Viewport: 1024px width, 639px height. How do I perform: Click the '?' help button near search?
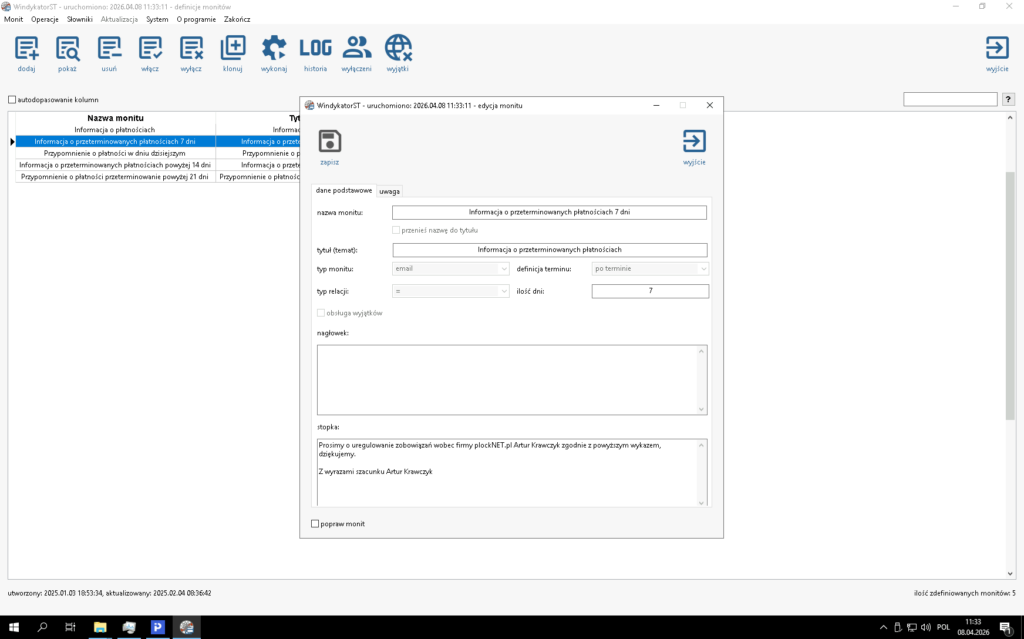(1008, 100)
